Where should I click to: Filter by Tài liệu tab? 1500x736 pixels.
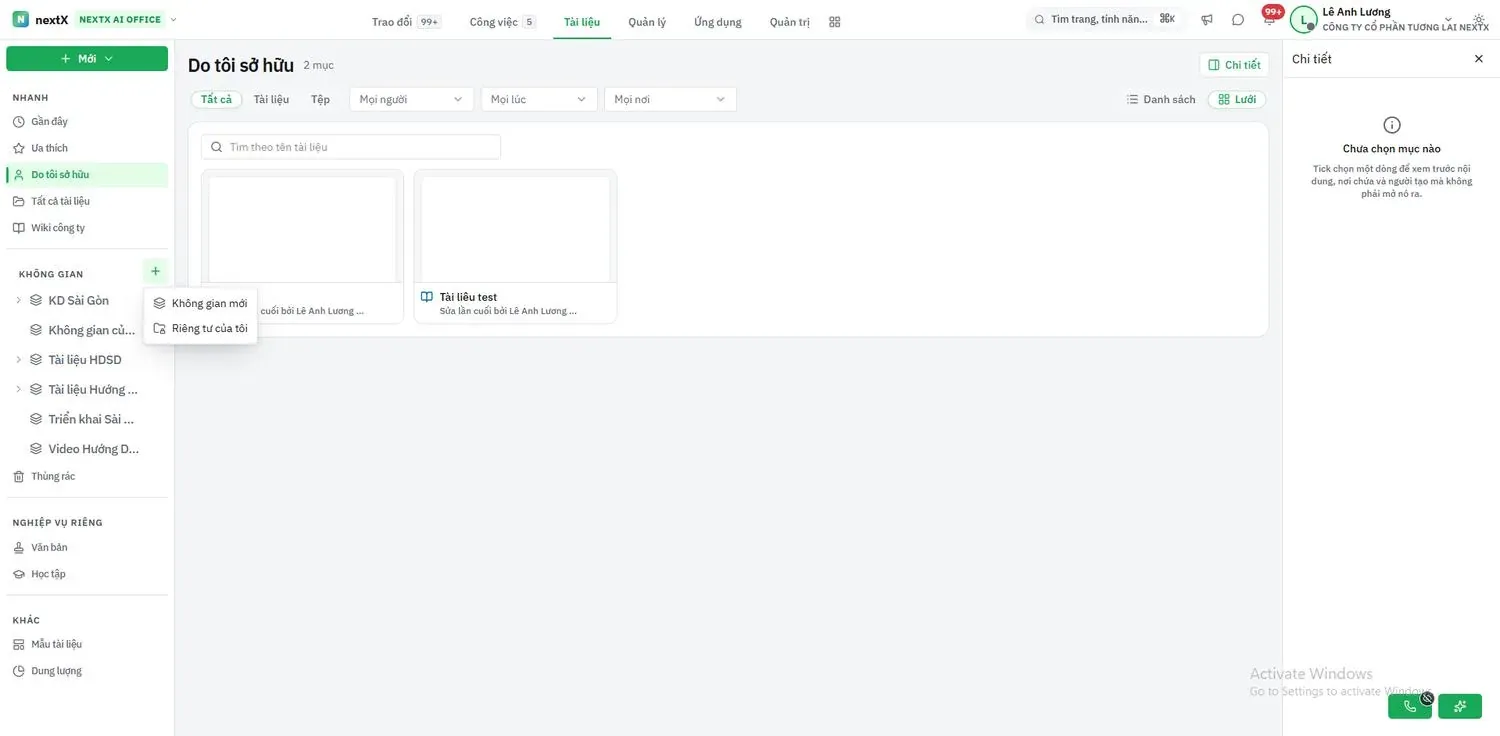[x=271, y=99]
